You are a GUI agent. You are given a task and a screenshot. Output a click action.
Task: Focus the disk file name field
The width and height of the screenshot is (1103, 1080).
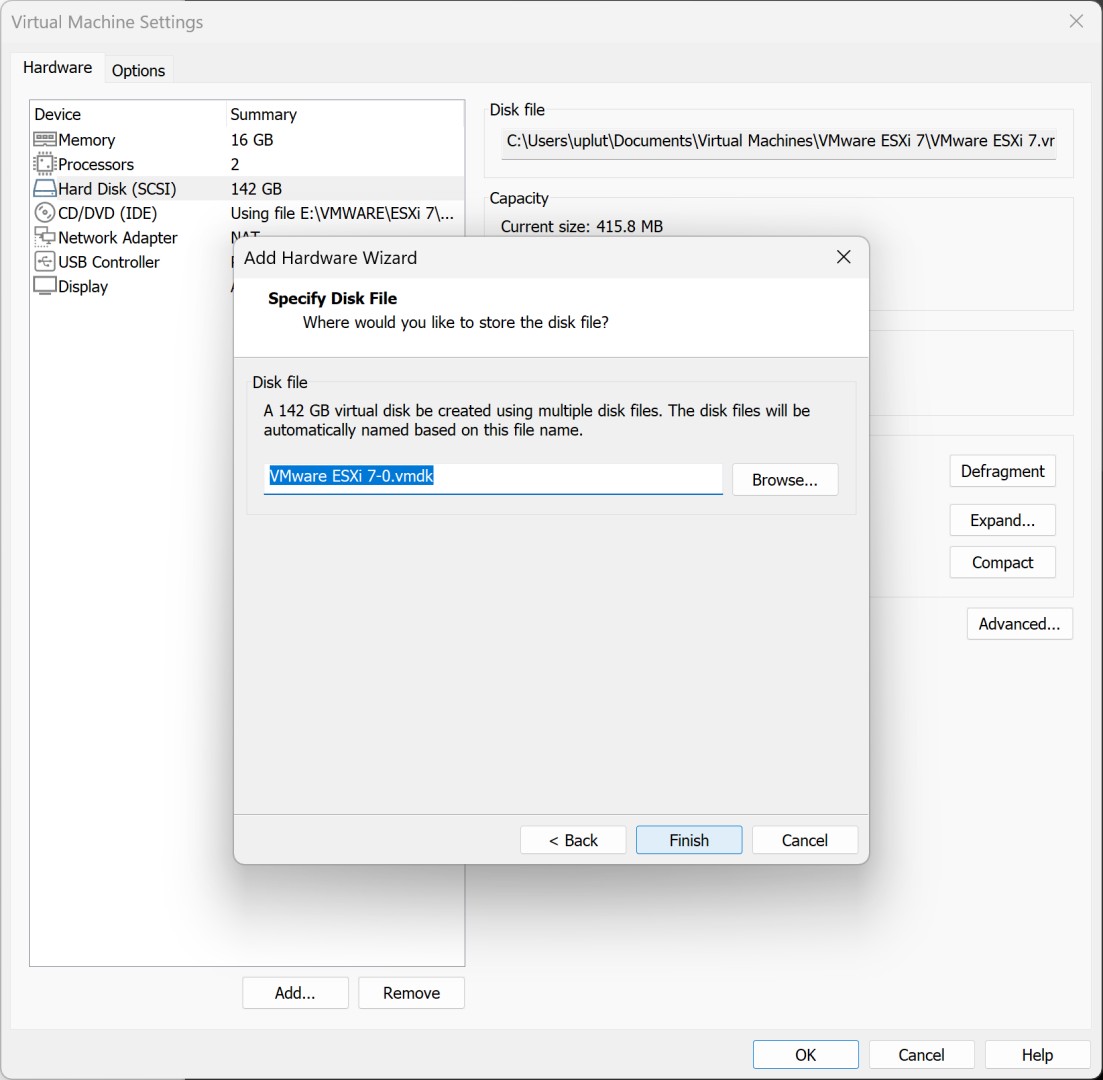(493, 478)
